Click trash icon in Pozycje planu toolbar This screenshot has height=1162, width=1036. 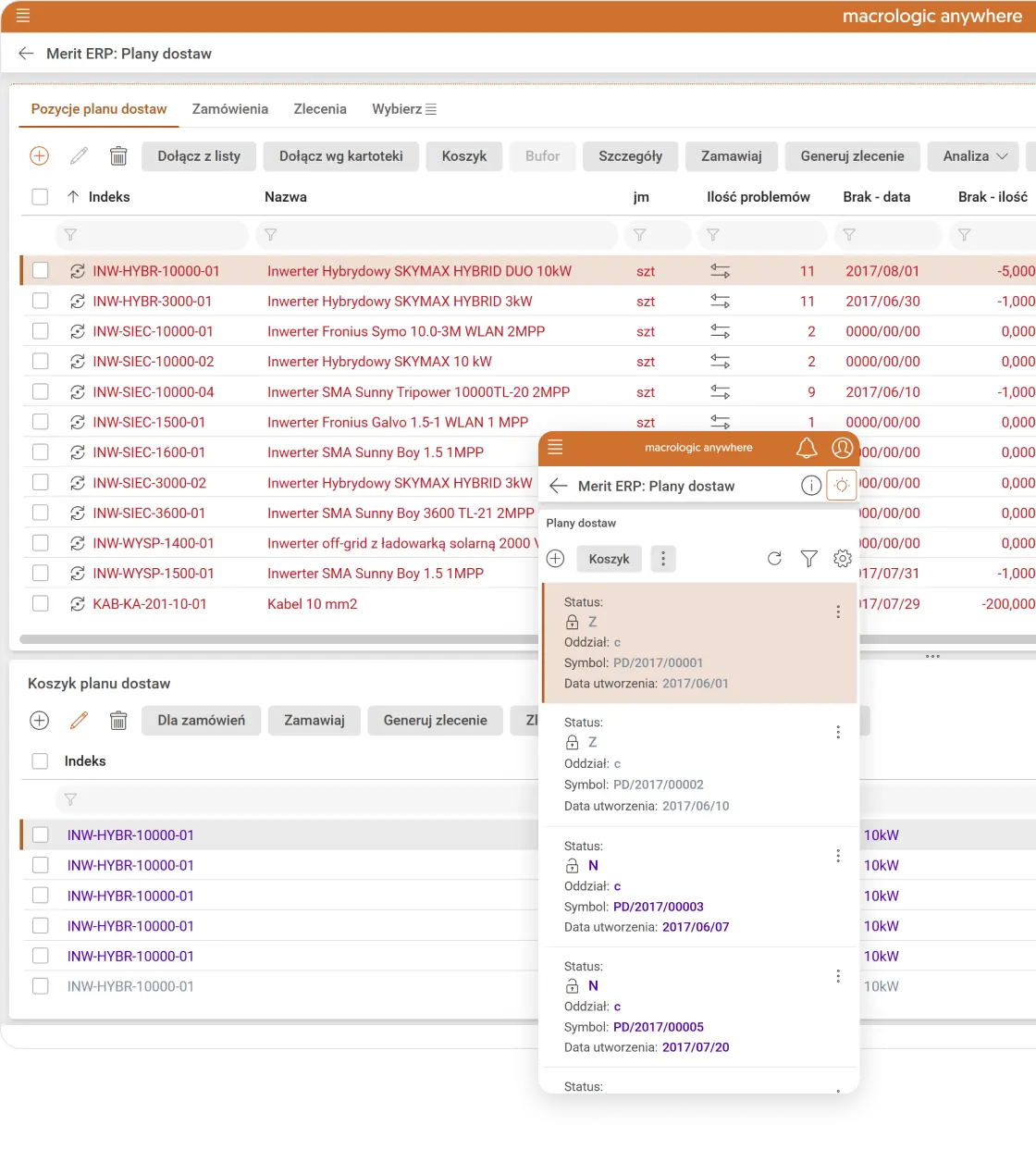(118, 156)
